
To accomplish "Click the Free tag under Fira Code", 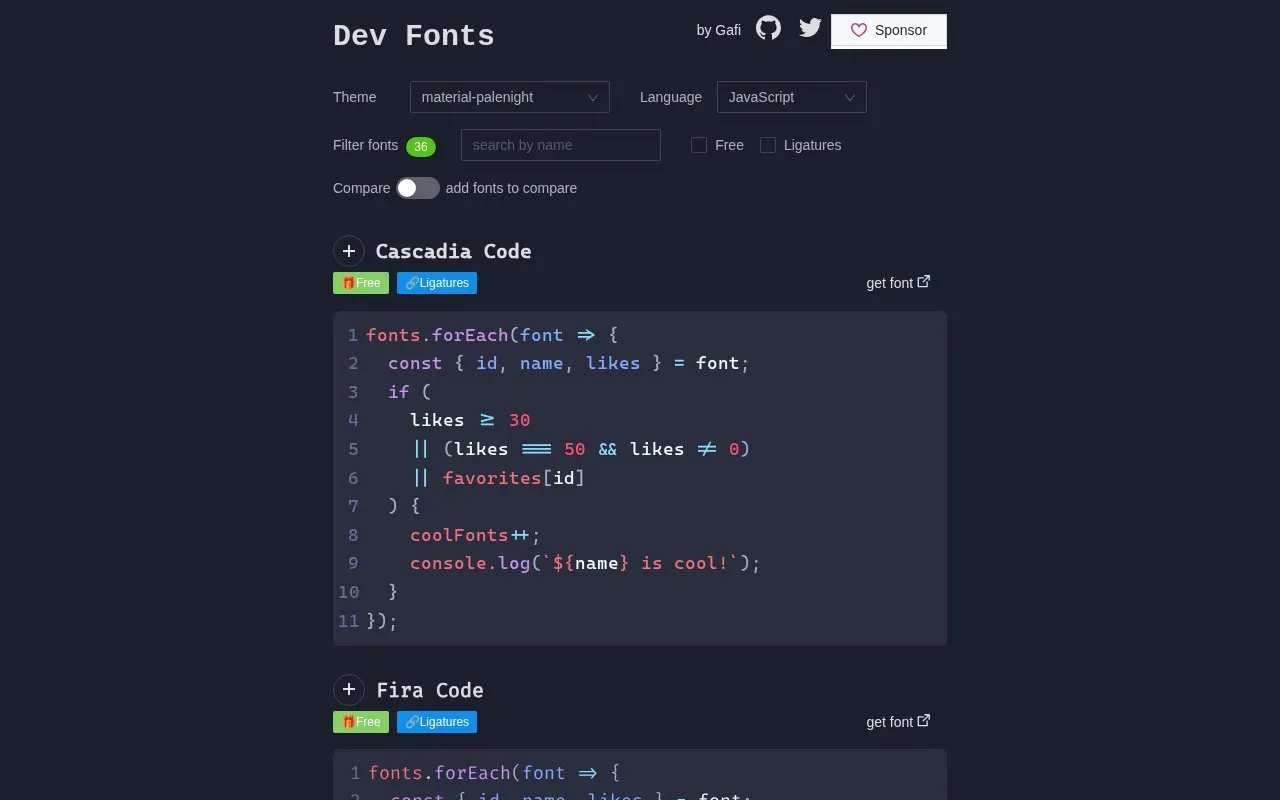I will tap(361, 722).
